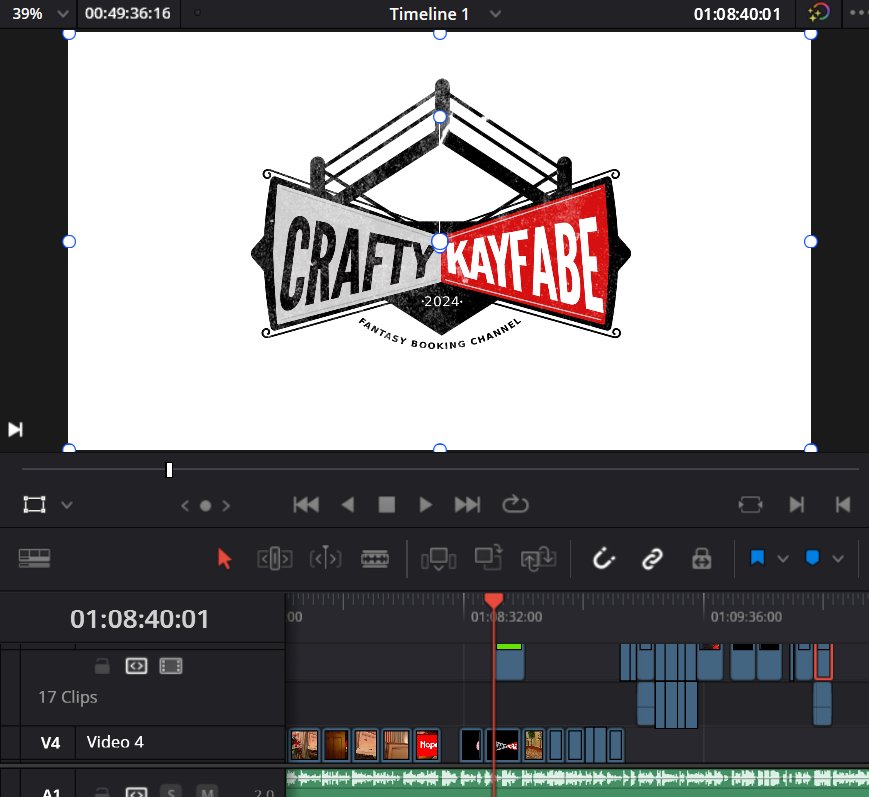Open the marker color dropdown
The width and height of the screenshot is (869, 797).
coord(838,559)
